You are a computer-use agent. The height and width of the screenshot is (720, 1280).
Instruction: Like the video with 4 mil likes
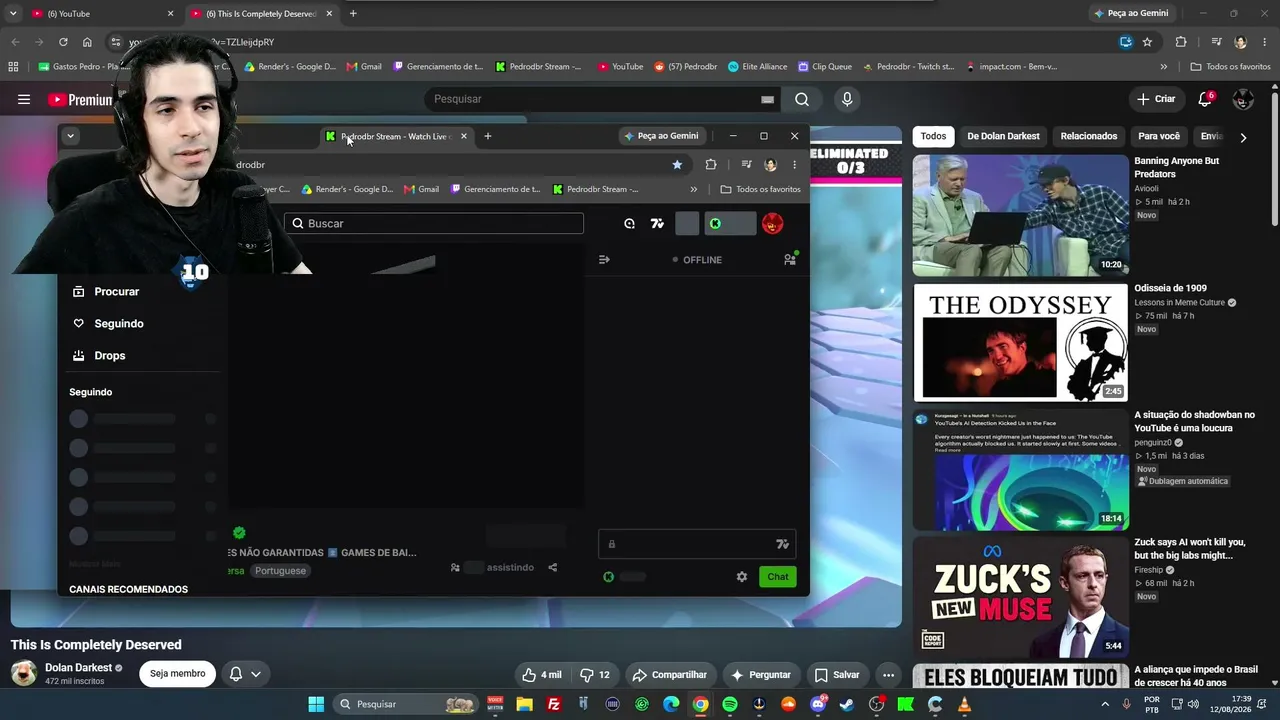click(541, 674)
